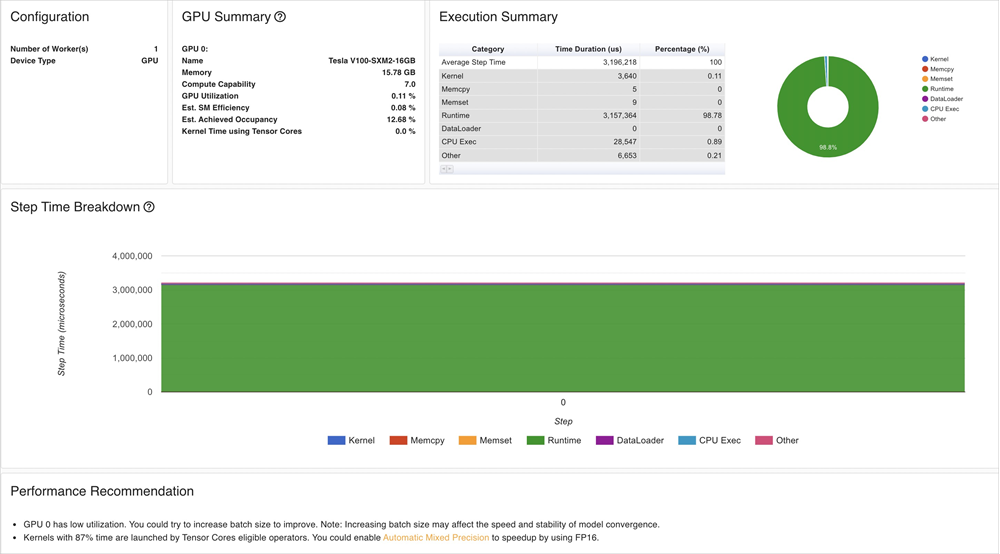Click the Kernel dot in donut chart legend

(x=925, y=59)
